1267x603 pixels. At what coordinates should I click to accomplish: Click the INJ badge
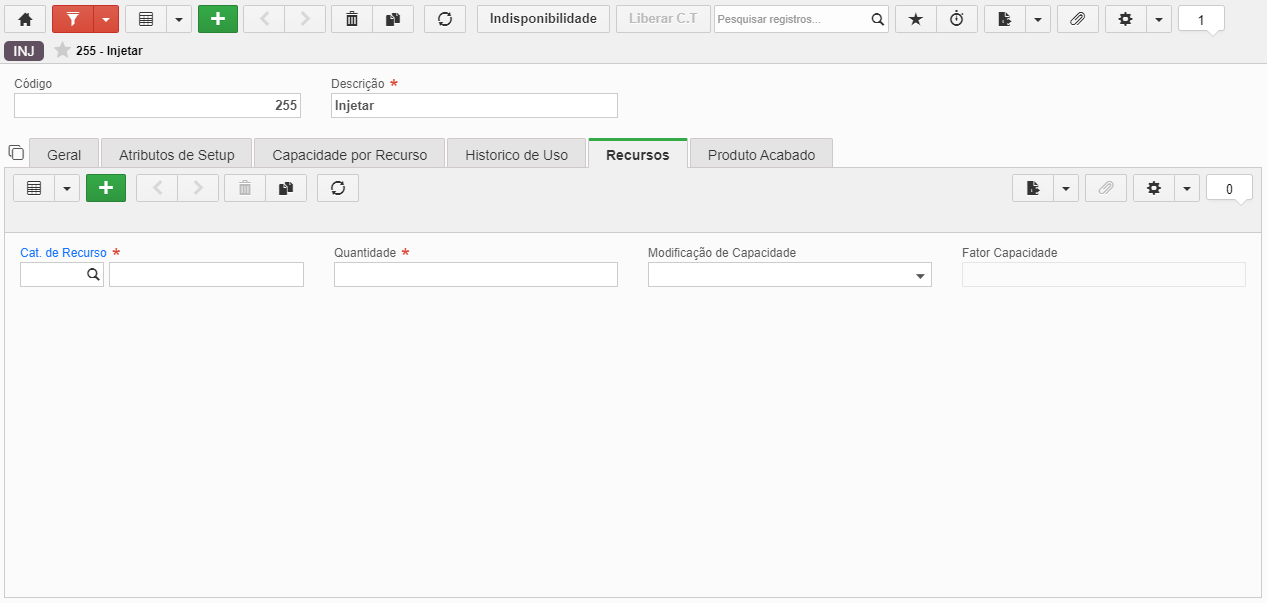(24, 51)
